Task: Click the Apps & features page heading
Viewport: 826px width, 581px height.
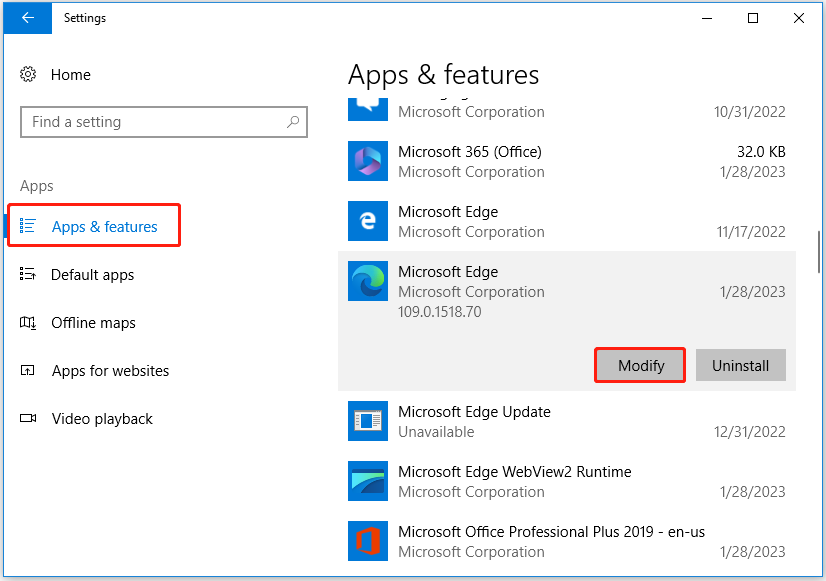Action: coord(444,74)
